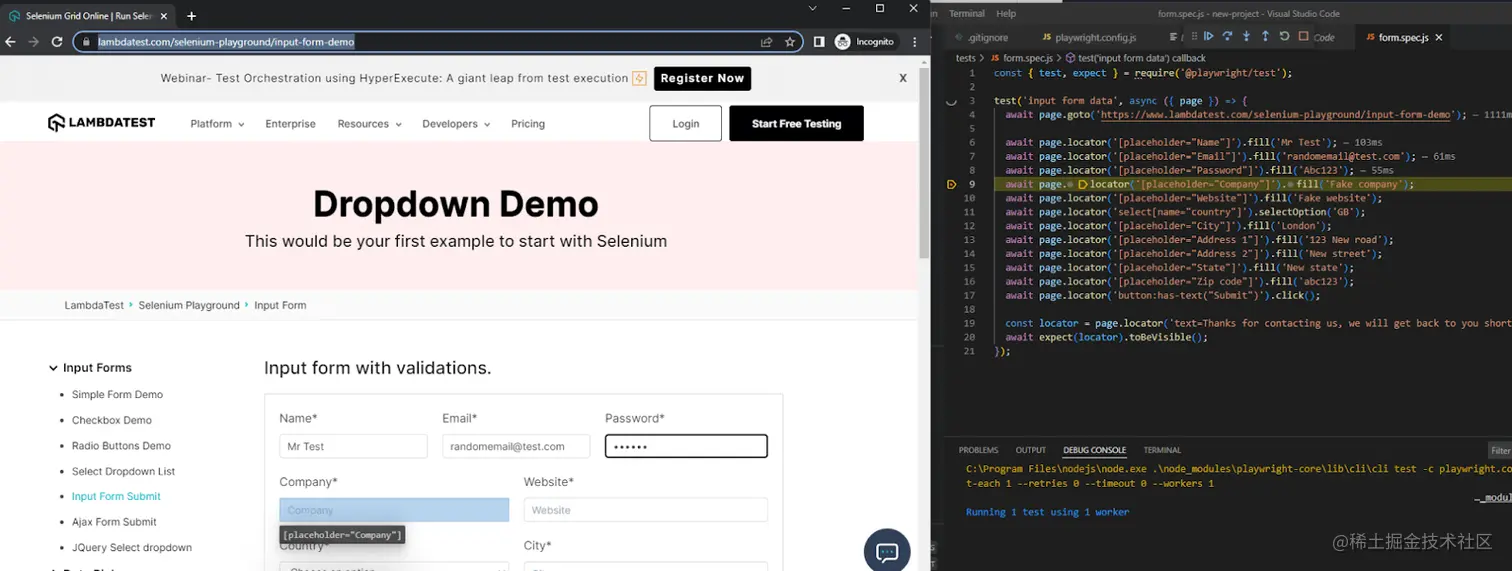Screen dimensions: 1512x571
Task: Click the debug Step Over button
Action: [1227, 36]
